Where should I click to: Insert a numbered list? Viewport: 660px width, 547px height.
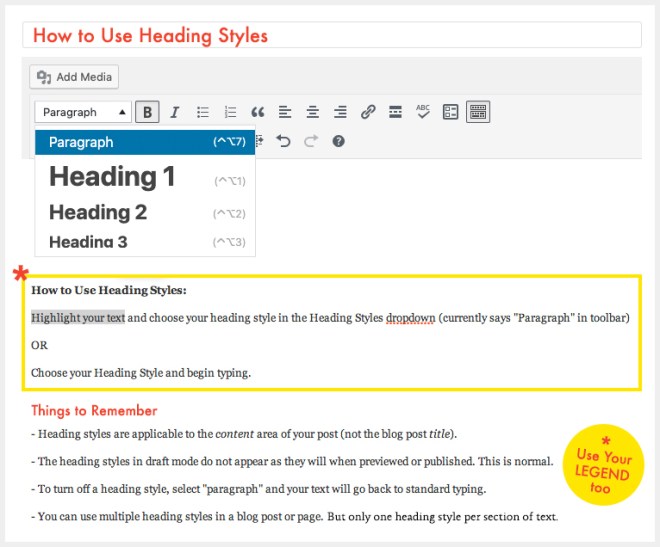[x=230, y=112]
